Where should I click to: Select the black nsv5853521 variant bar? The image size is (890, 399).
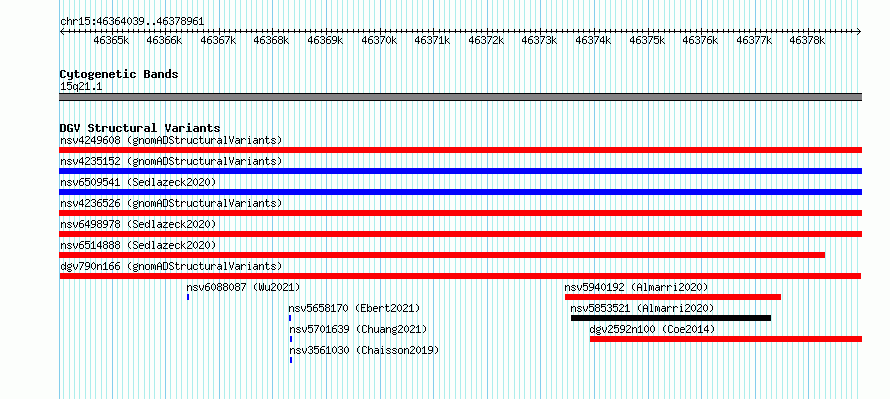point(671,318)
